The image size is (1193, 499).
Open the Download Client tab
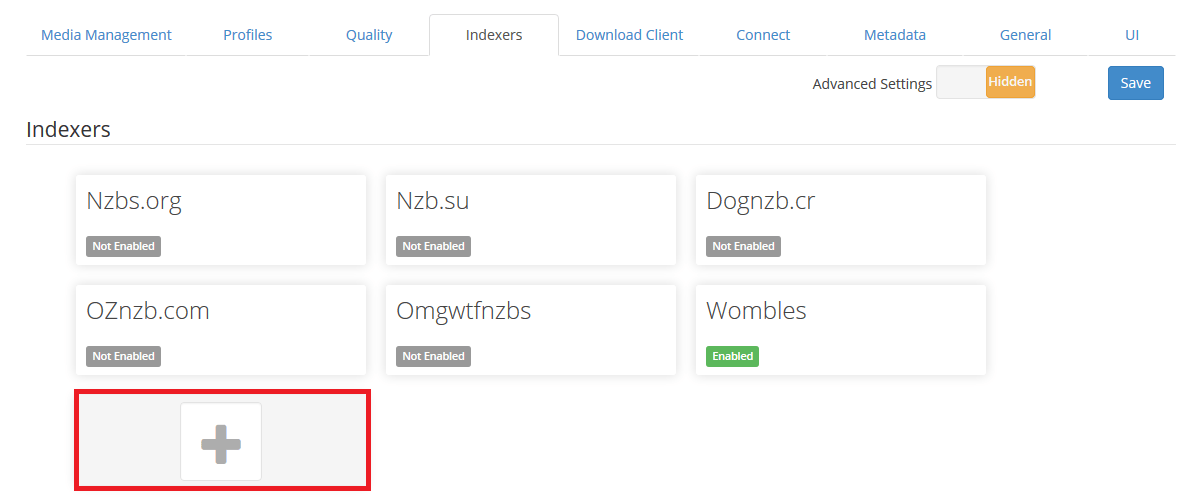[x=629, y=35]
